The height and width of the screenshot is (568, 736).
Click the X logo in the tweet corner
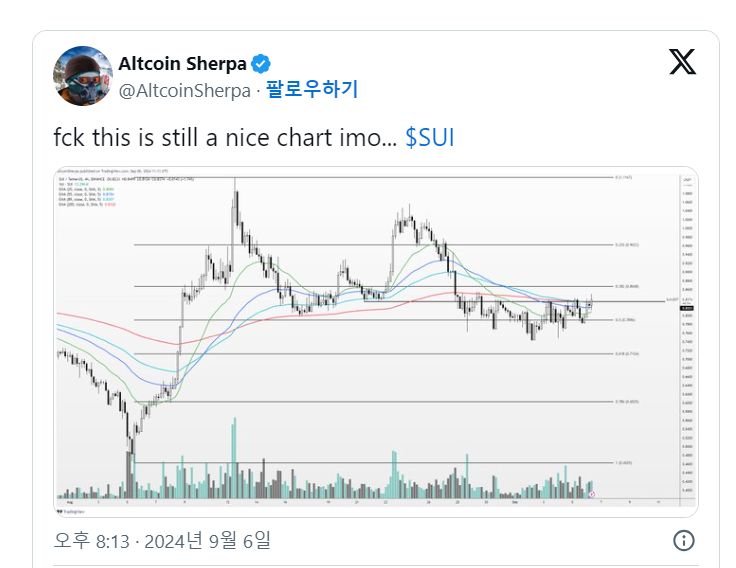pos(682,63)
